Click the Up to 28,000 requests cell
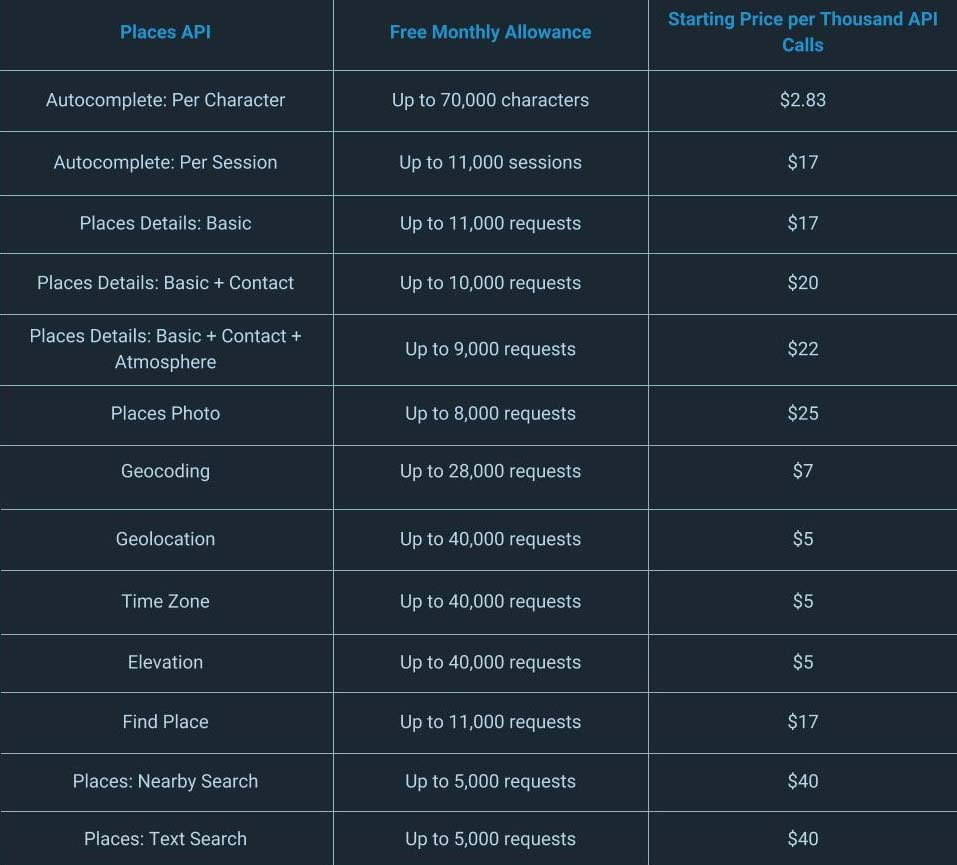Viewport: 957px width, 865px height. [490, 471]
